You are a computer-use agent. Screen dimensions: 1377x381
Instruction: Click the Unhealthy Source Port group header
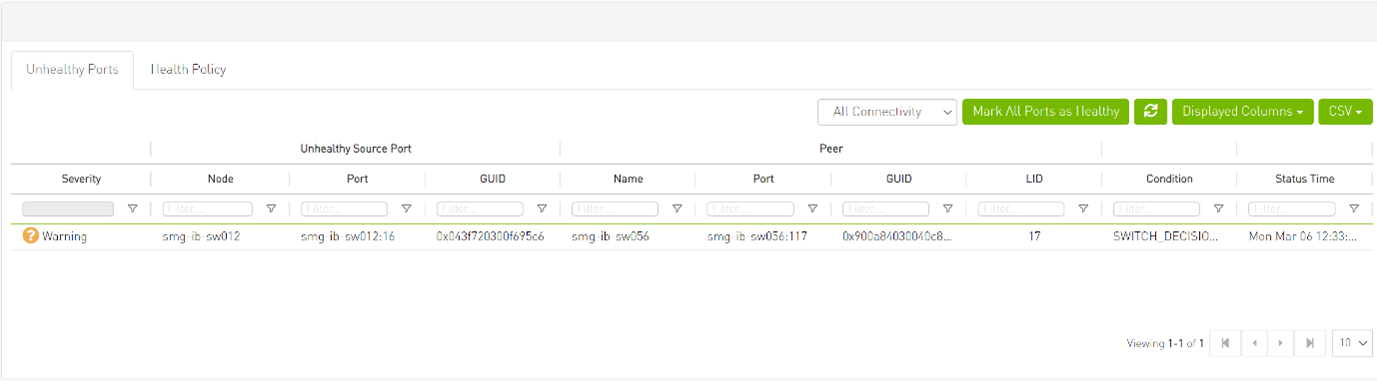point(356,149)
